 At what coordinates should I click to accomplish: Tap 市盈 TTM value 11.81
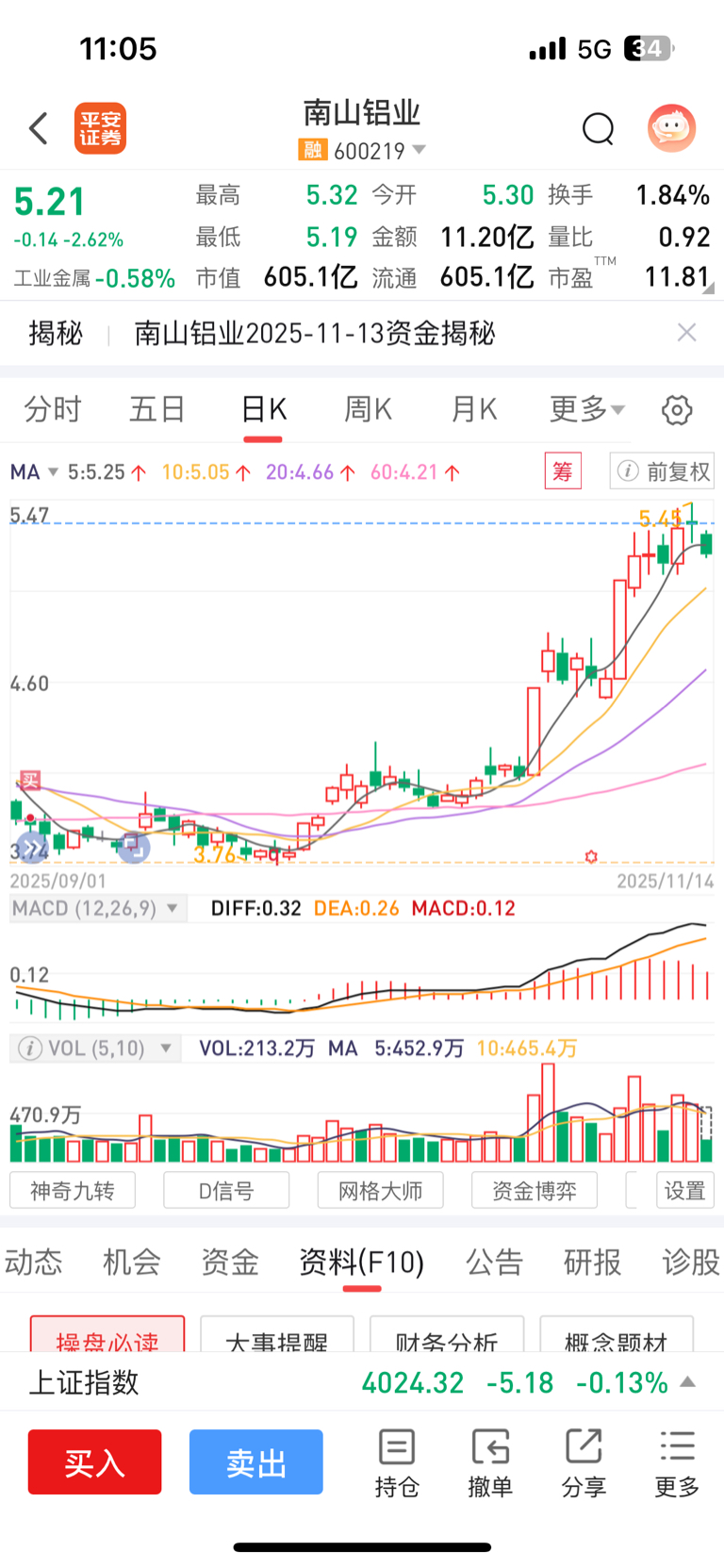point(676,277)
